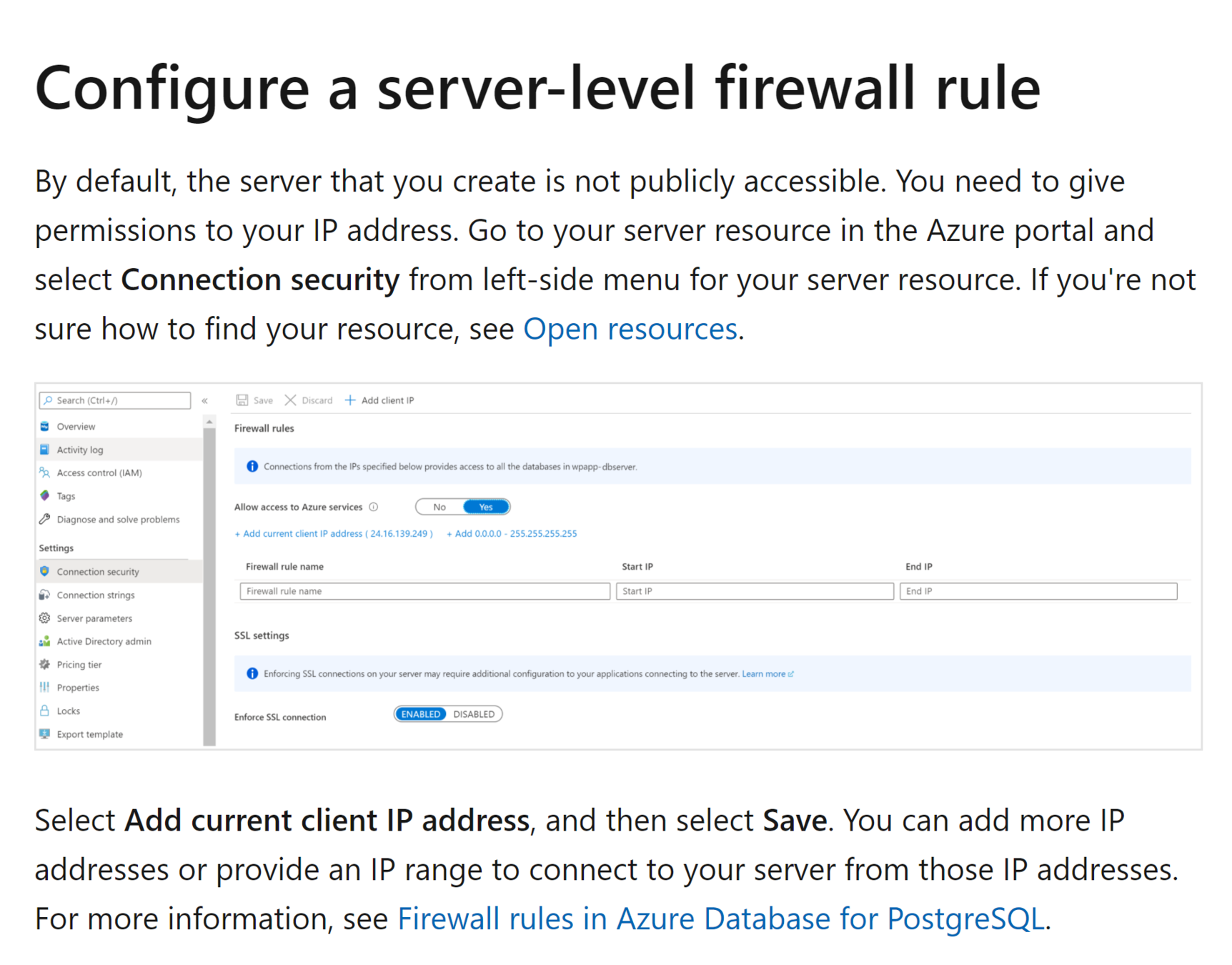Click the sidebar vertical scrollbar track
The width and height of the screenshot is (1232, 965).
coord(209,586)
